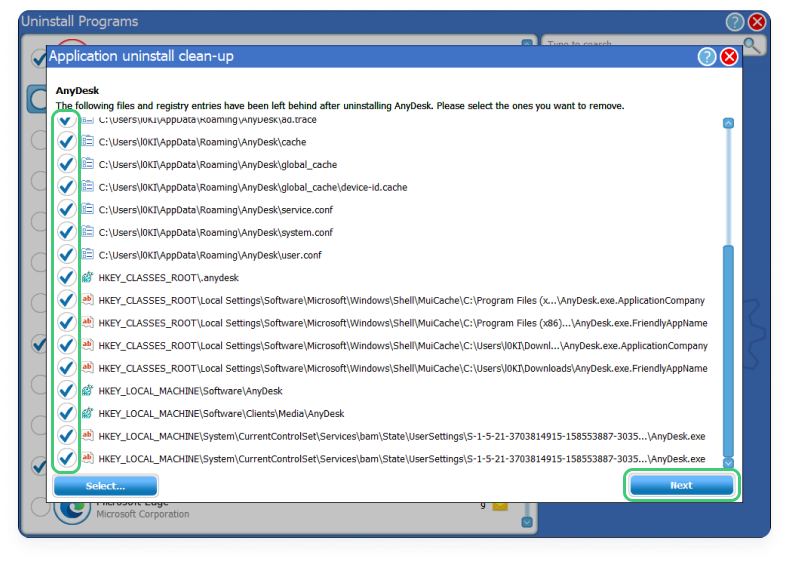The width and height of the screenshot is (789, 564).
Task: Click the file icon beside user.conf
Action: click(88, 255)
